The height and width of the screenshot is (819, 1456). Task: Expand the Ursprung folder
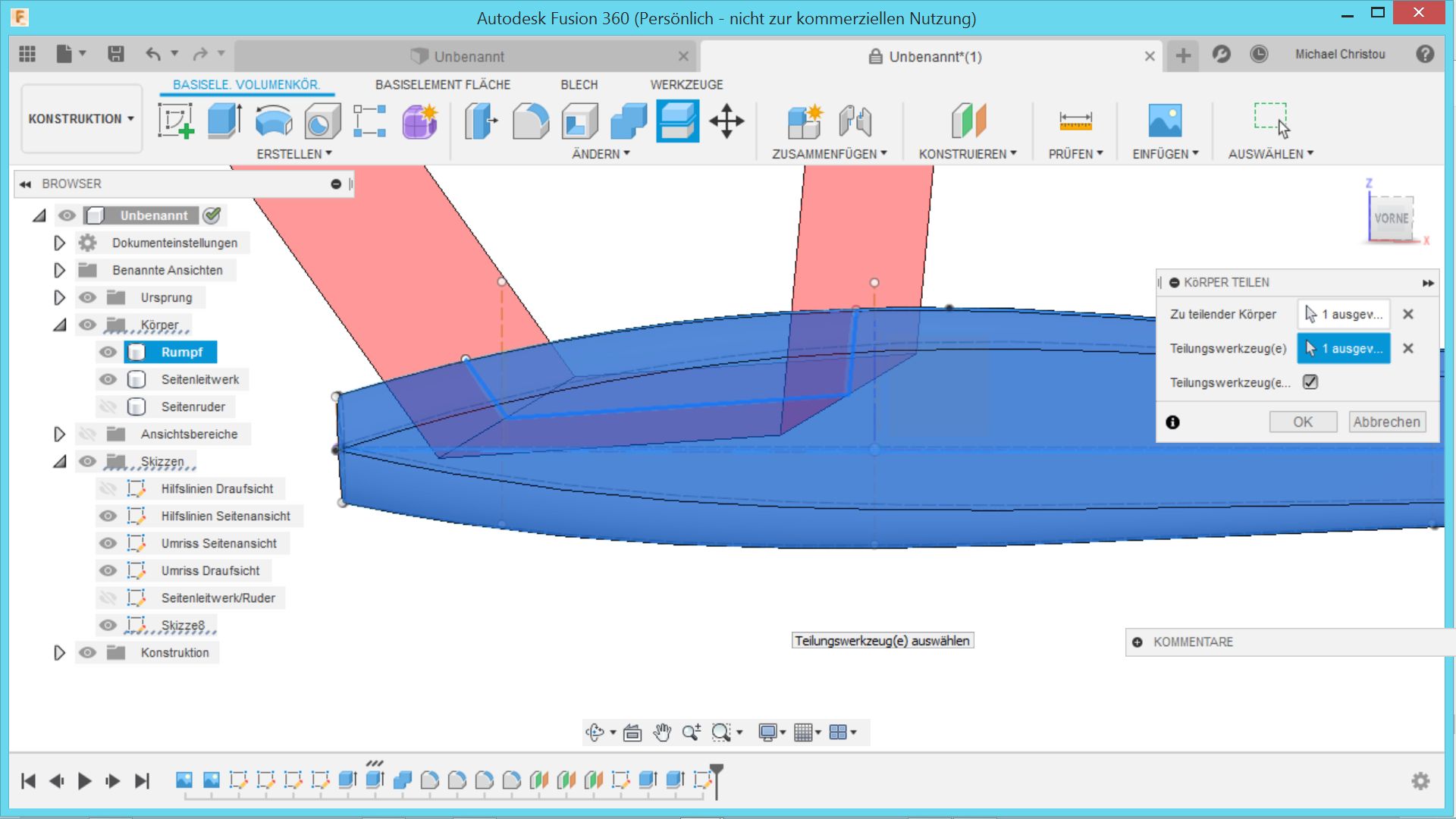point(59,297)
